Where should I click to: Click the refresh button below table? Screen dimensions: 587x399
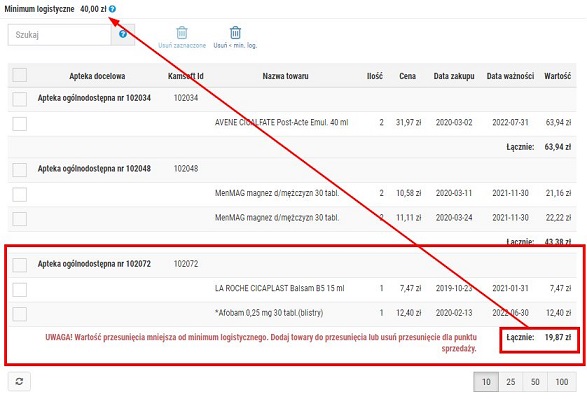coord(19,381)
